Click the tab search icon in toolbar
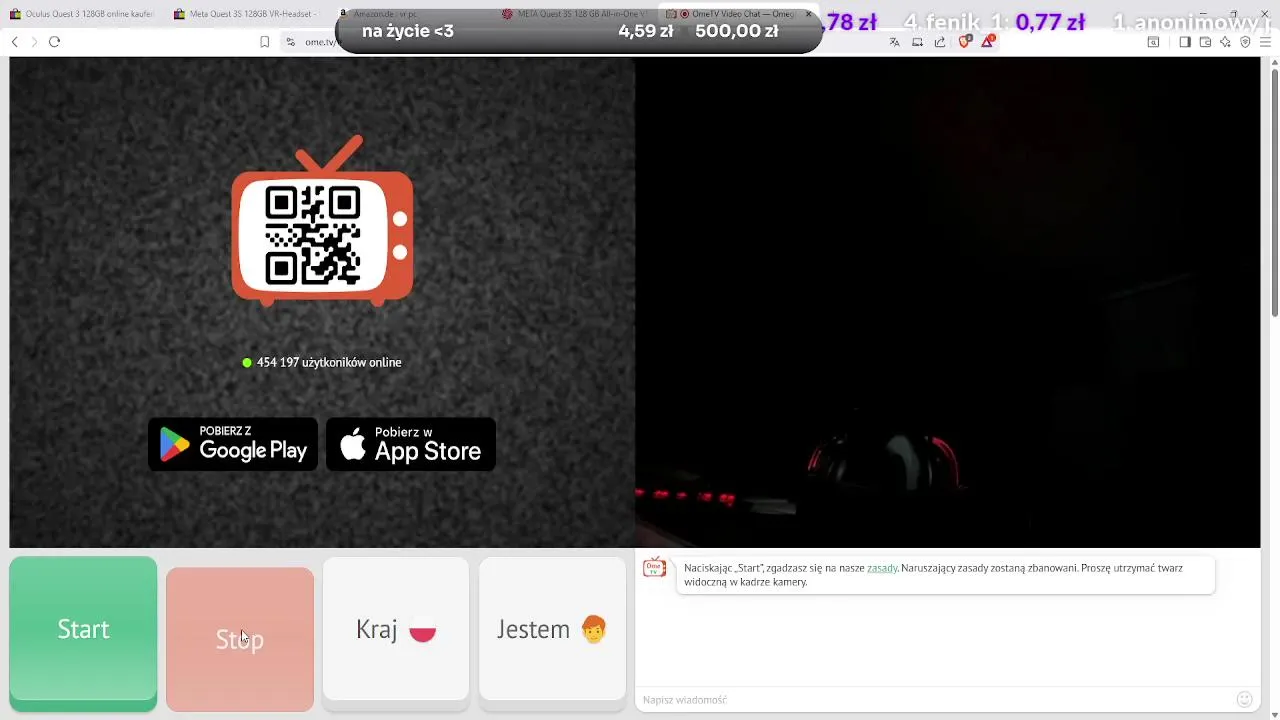Viewport: 1280px width, 720px height. coord(1153,42)
